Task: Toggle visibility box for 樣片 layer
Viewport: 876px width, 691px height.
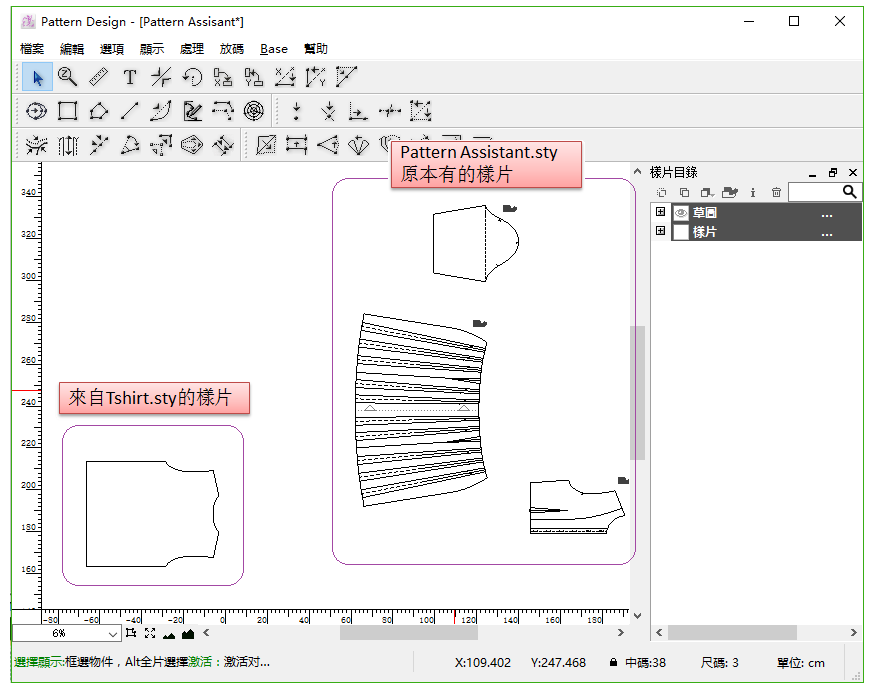Action: point(680,232)
